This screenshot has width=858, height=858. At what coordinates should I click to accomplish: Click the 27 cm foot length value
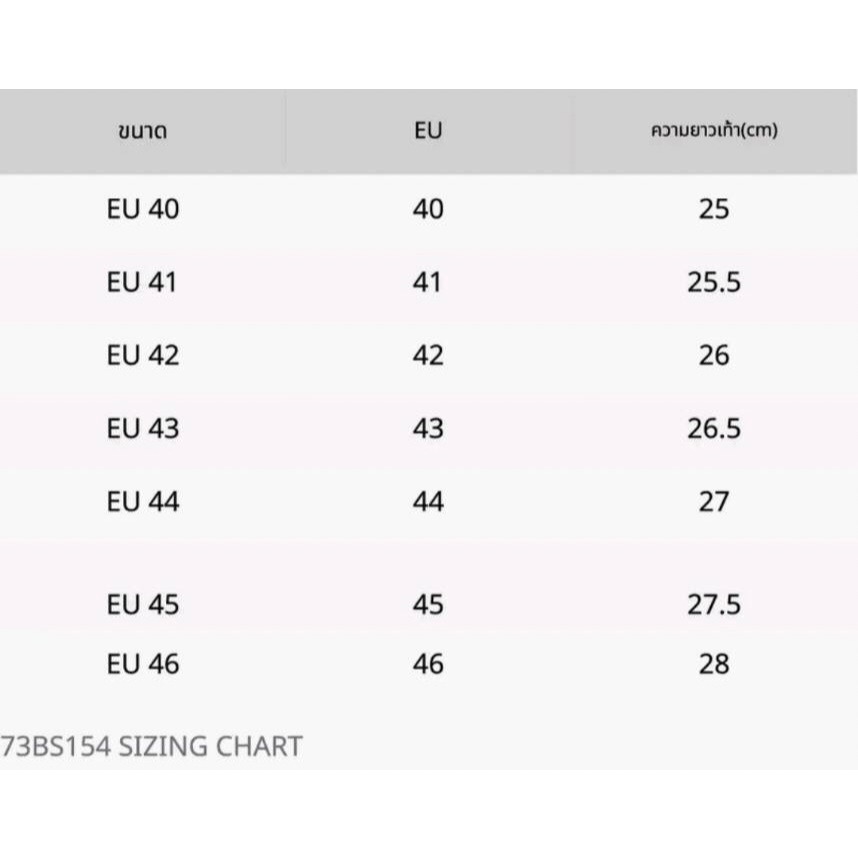pyautogui.click(x=714, y=501)
